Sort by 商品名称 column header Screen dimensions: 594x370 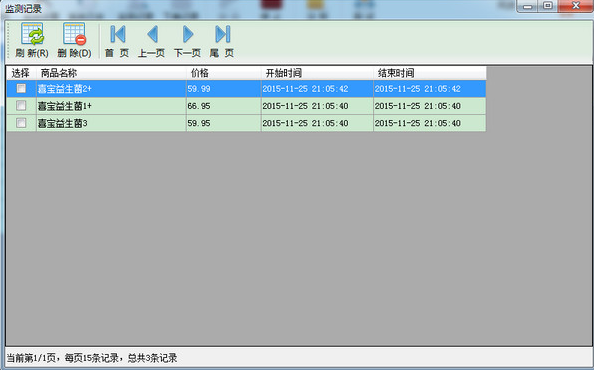(111, 73)
